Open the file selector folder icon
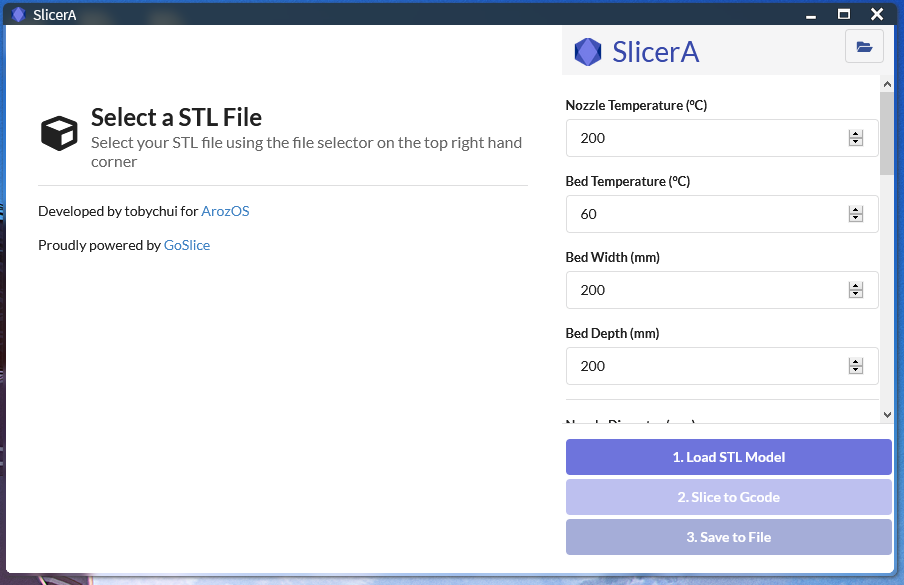The image size is (904, 585). [x=864, y=46]
